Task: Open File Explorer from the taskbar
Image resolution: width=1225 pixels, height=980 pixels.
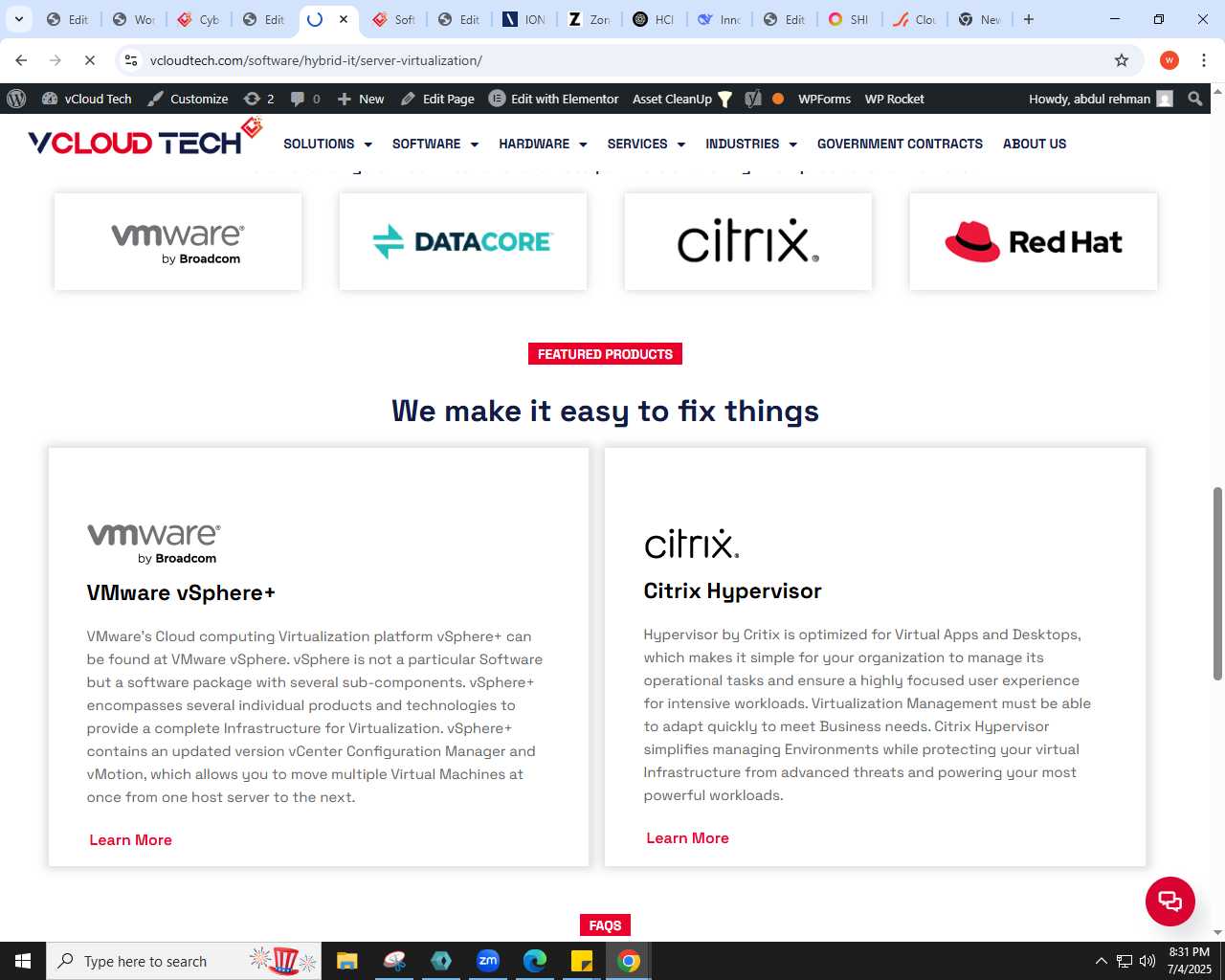Action: (346, 961)
